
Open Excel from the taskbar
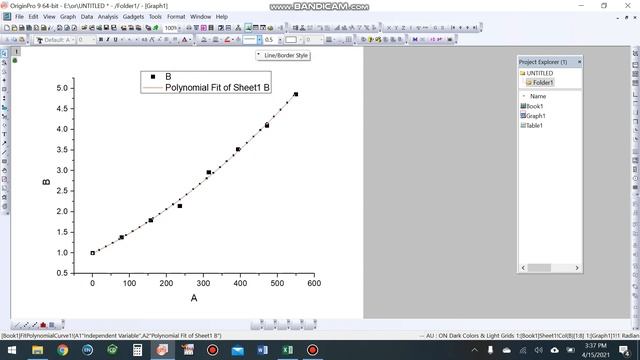(x=287, y=350)
